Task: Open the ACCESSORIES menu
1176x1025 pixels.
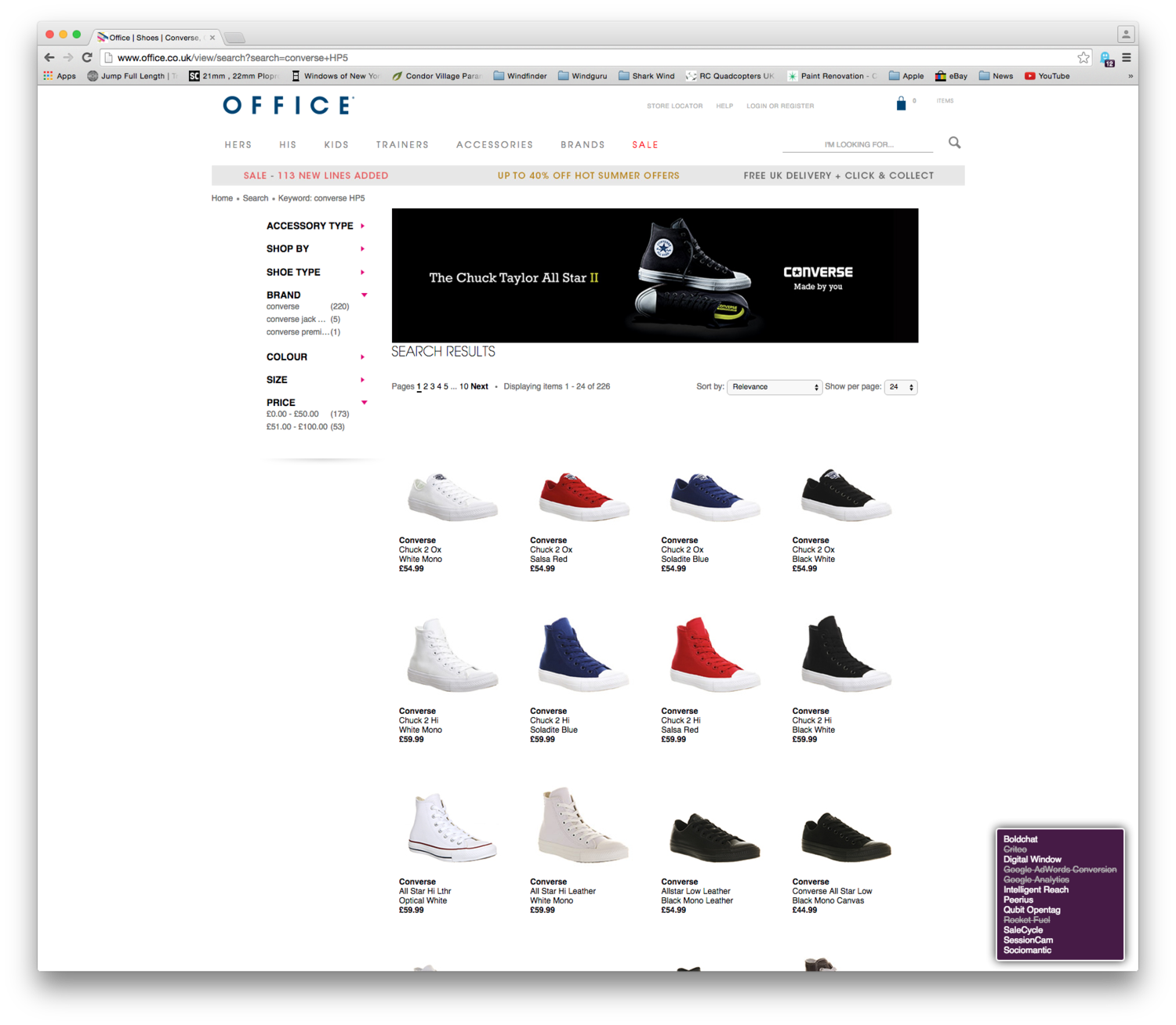Action: click(495, 145)
